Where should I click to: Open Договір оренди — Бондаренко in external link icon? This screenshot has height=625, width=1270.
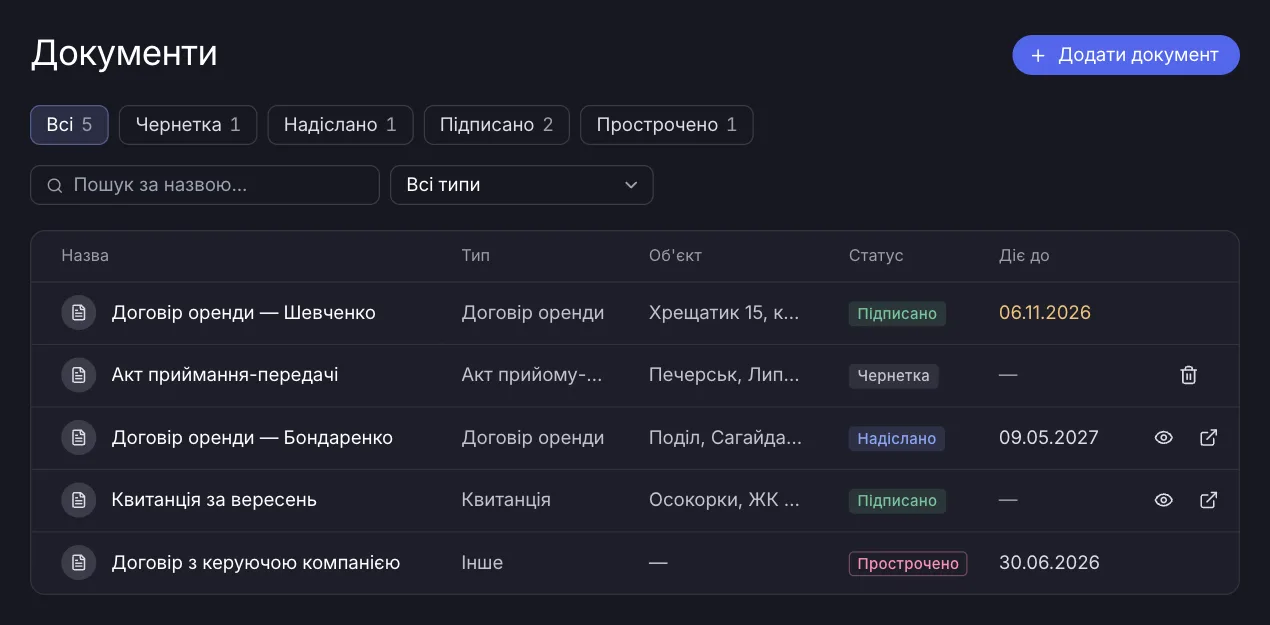click(1208, 438)
